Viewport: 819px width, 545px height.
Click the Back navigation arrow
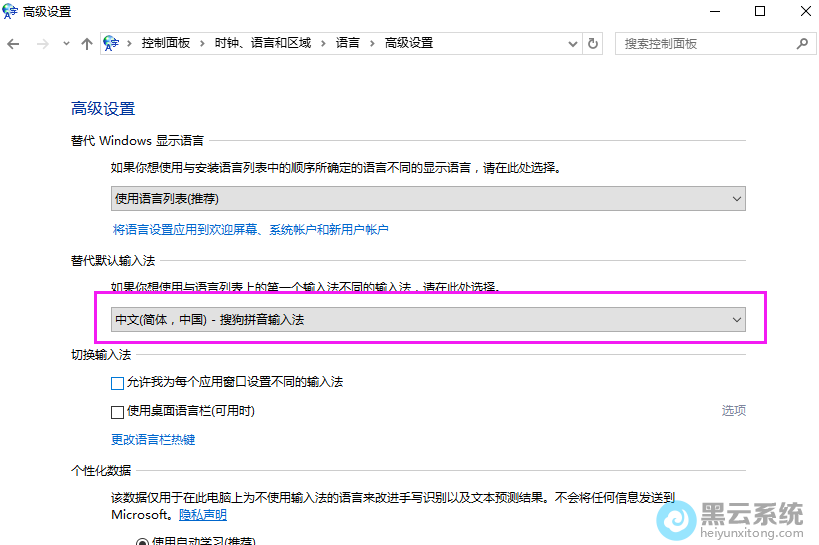(13, 44)
